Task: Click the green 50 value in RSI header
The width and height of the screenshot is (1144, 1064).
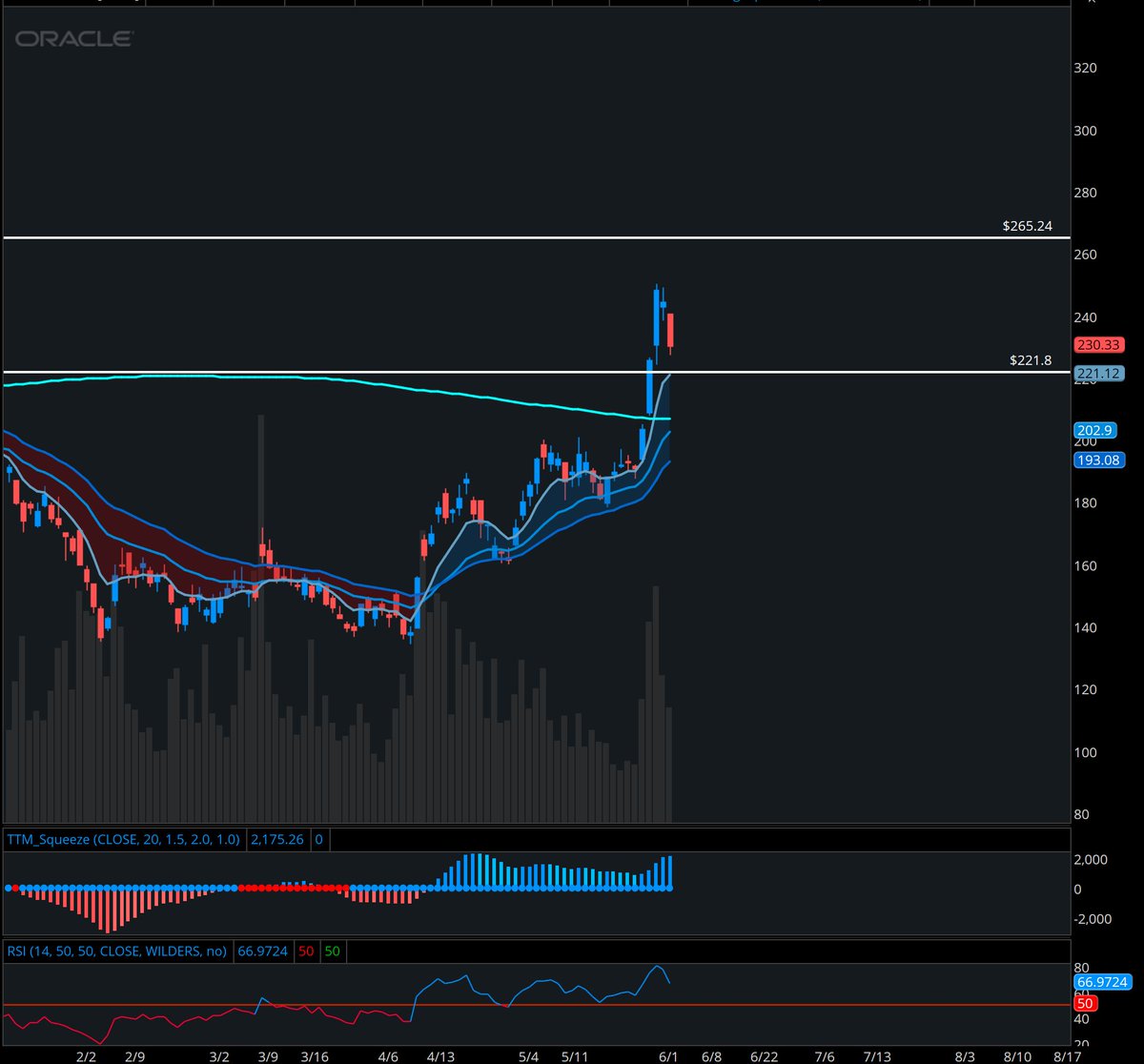Action: pyautogui.click(x=332, y=951)
